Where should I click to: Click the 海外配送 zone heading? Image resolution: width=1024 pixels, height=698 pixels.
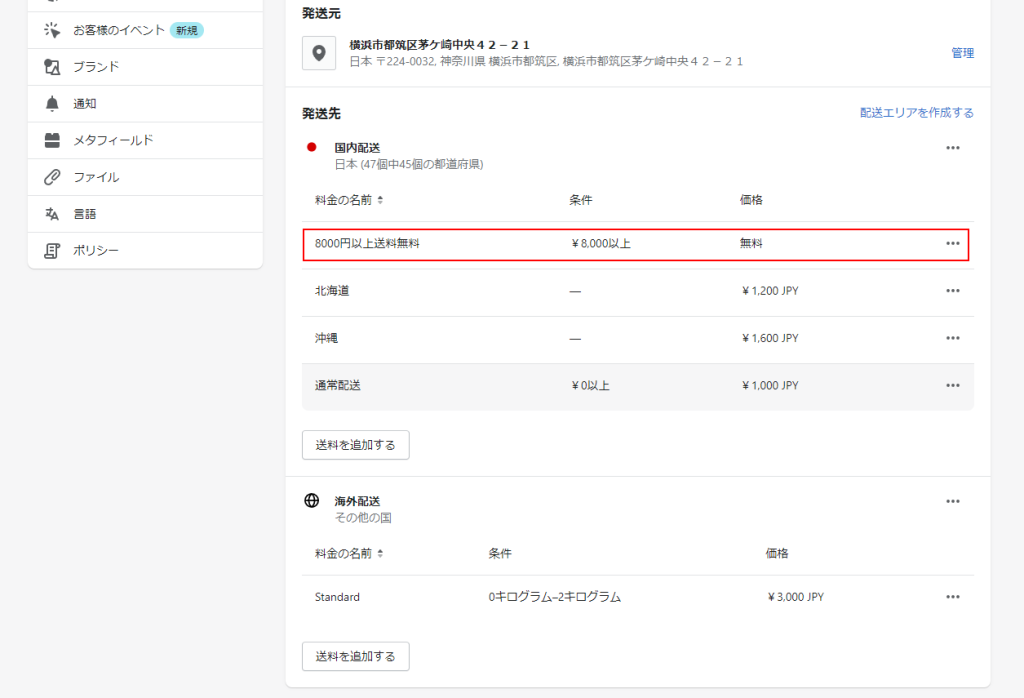coord(357,501)
